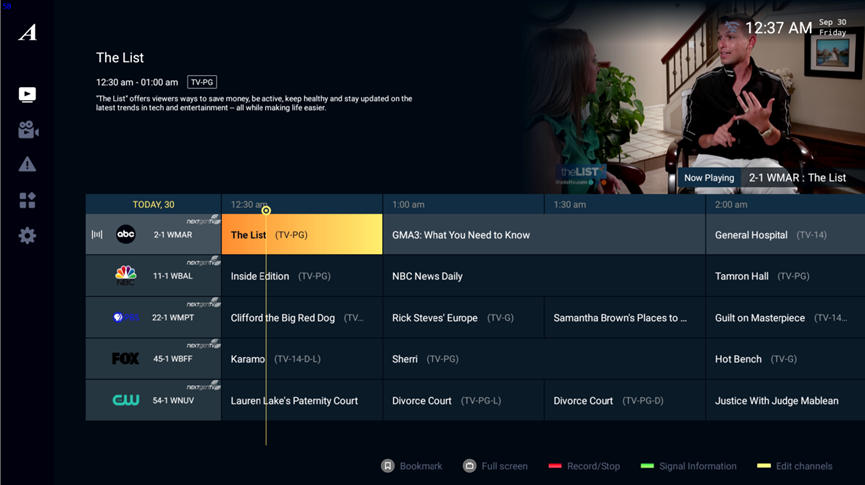The width and height of the screenshot is (865, 485).
Task: Select Rick Steves' Europe program
Action: click(463, 317)
